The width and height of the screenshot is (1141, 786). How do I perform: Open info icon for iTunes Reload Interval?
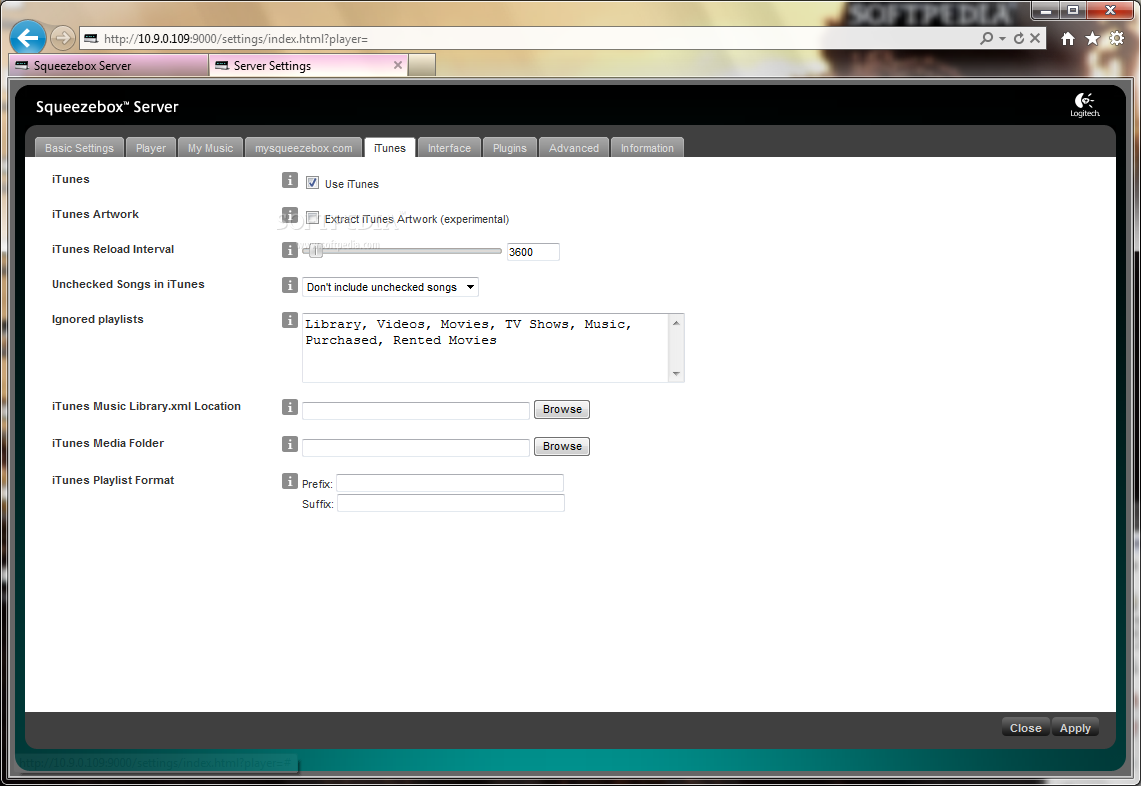[290, 250]
